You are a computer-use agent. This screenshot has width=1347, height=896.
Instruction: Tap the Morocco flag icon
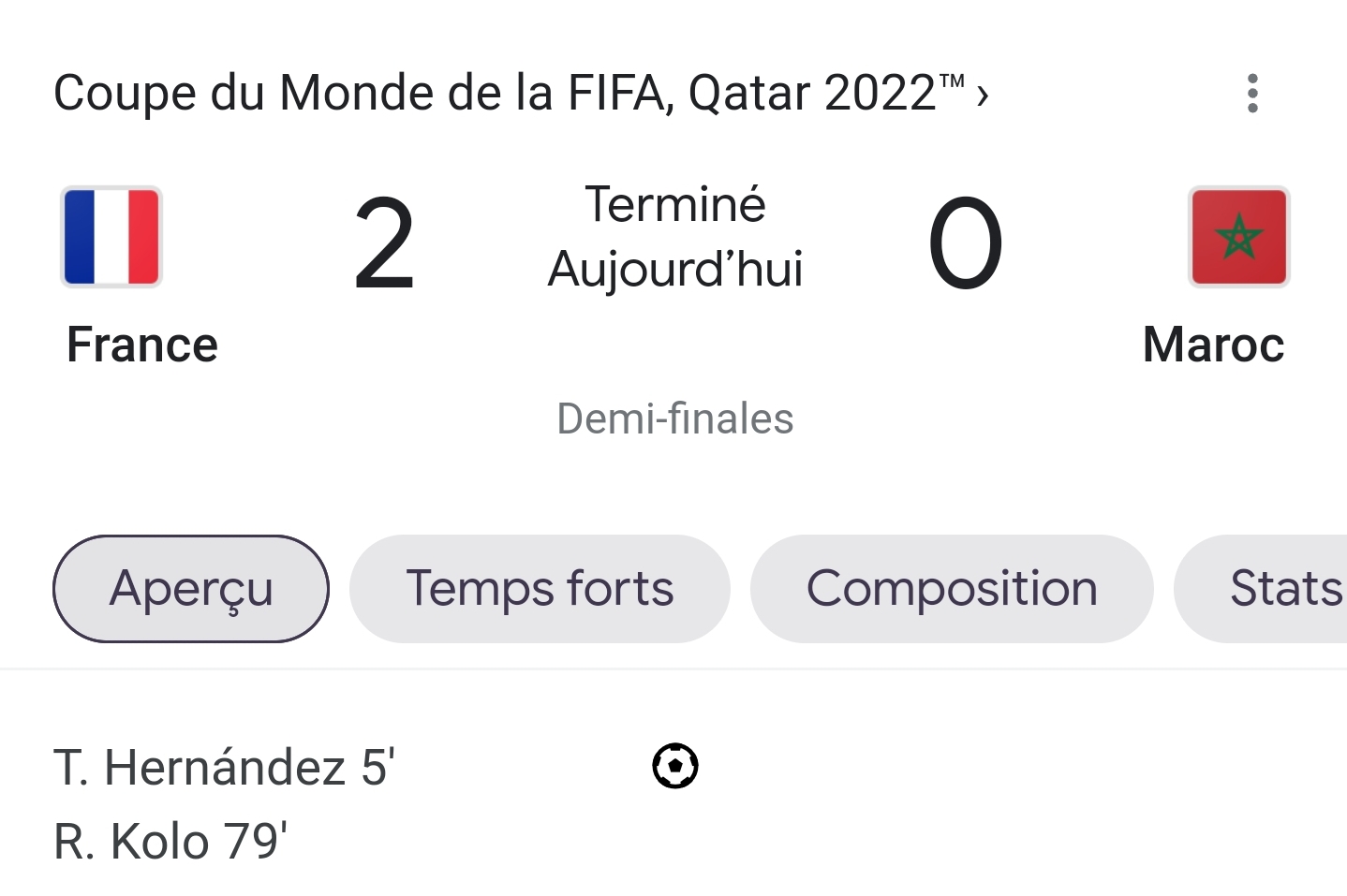(1239, 237)
